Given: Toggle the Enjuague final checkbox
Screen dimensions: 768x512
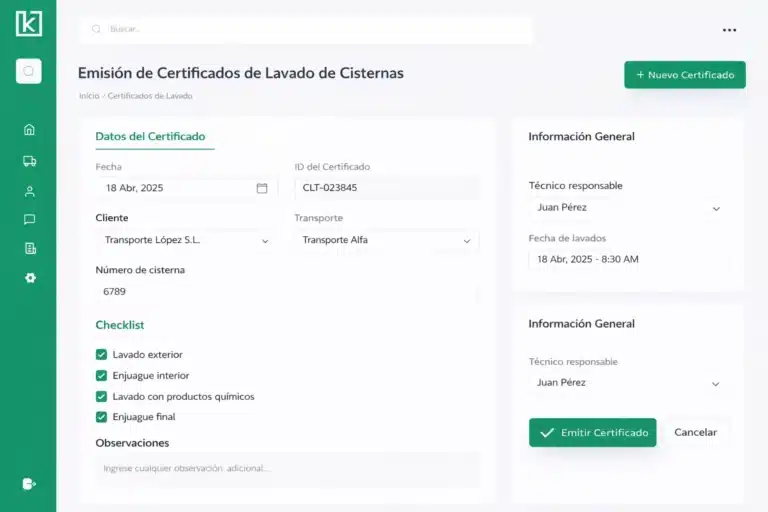Looking at the screenshot, I should (101, 417).
